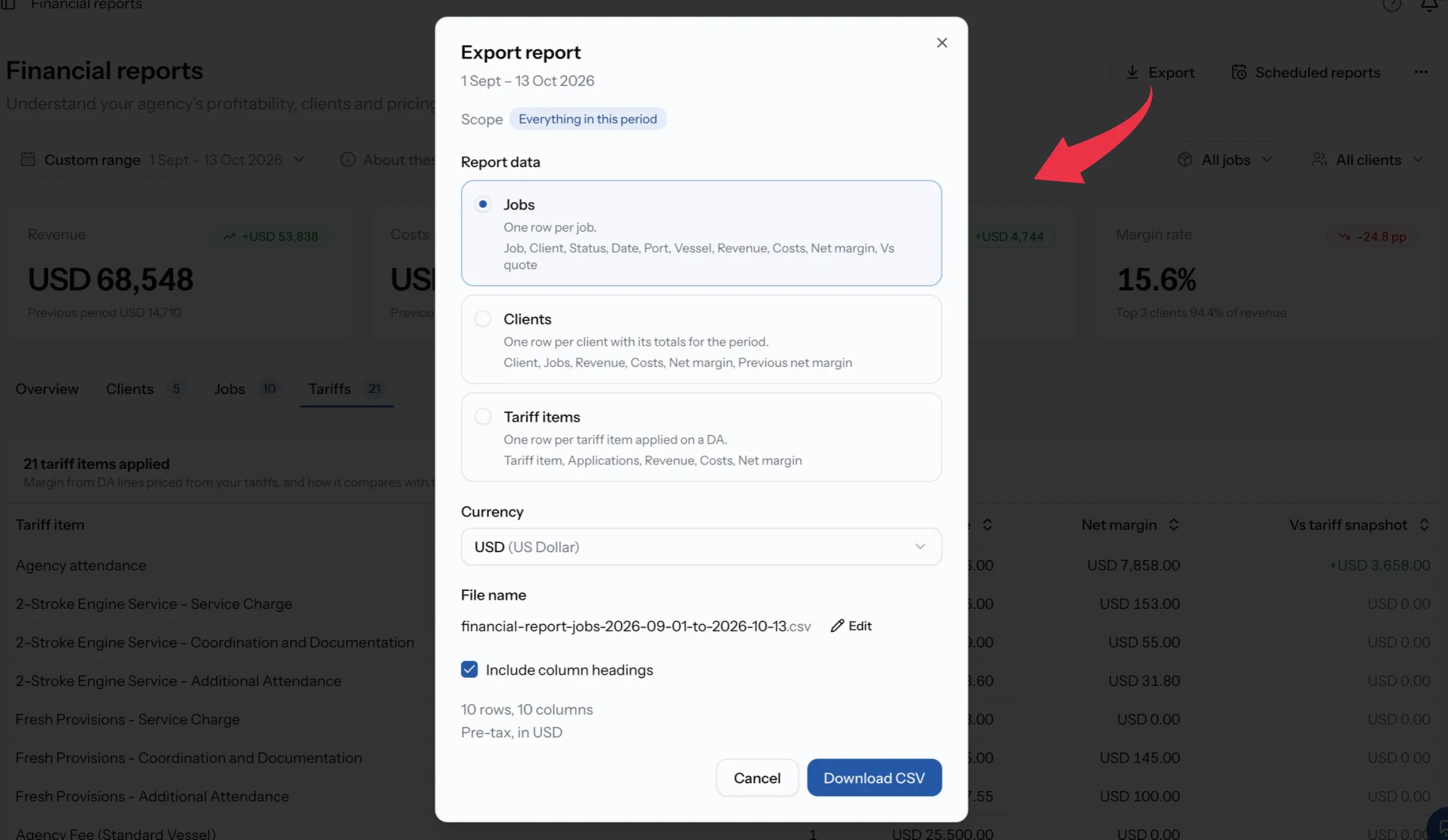Uncheck Include column headings checkbox
The image size is (1448, 840).
click(x=469, y=669)
